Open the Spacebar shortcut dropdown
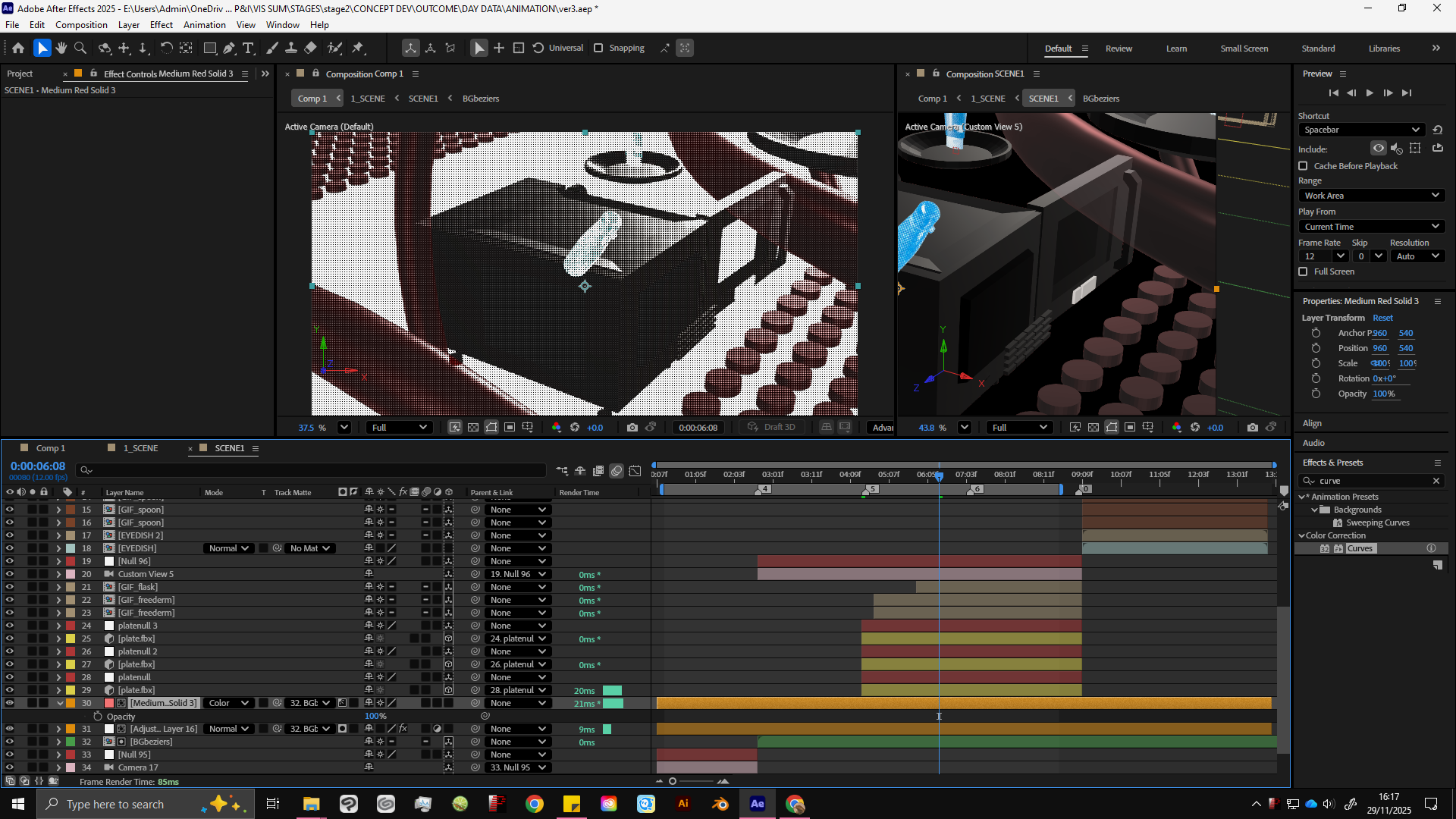 [x=1362, y=130]
